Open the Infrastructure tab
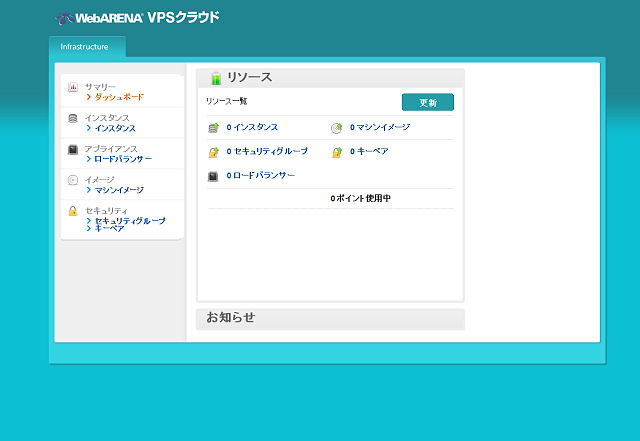This screenshot has height=441, width=640. 87,47
